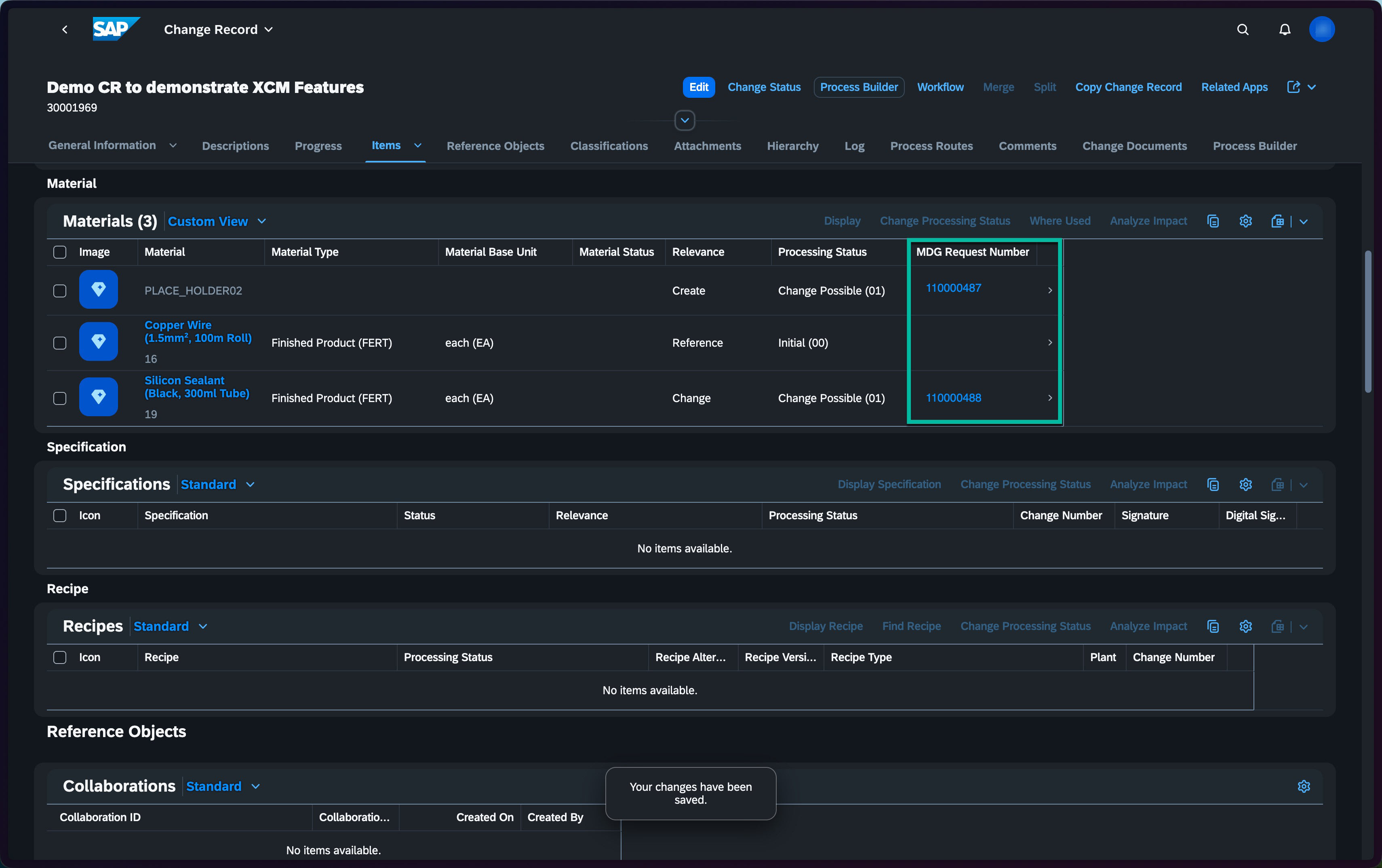
Task: Open the notifications bell
Action: 1285,29
